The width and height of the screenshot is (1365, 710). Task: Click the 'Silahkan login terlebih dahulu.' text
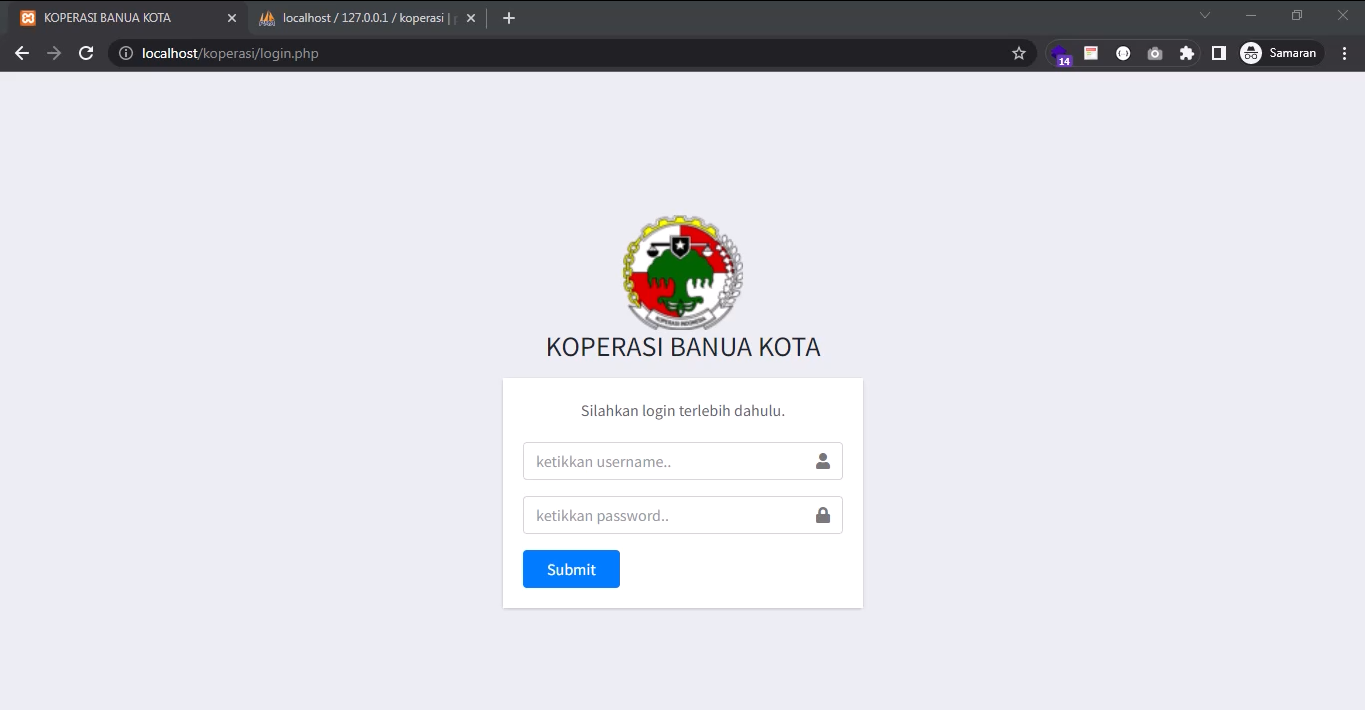coord(683,411)
